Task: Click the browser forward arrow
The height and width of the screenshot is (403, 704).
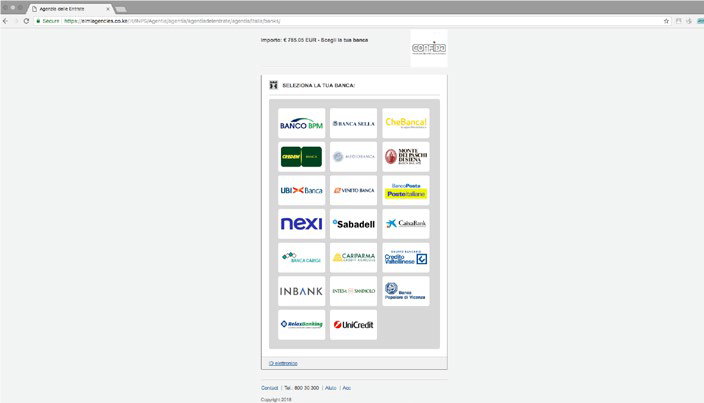Action: point(16,21)
